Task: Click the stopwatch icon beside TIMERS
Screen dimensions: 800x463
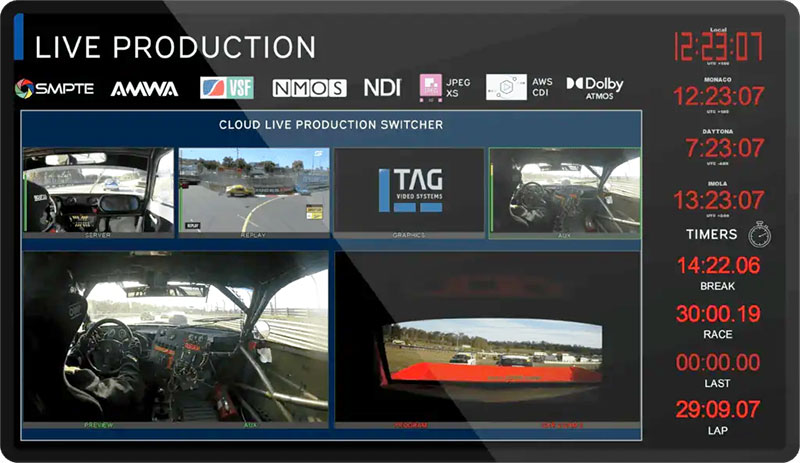Action: click(760, 235)
